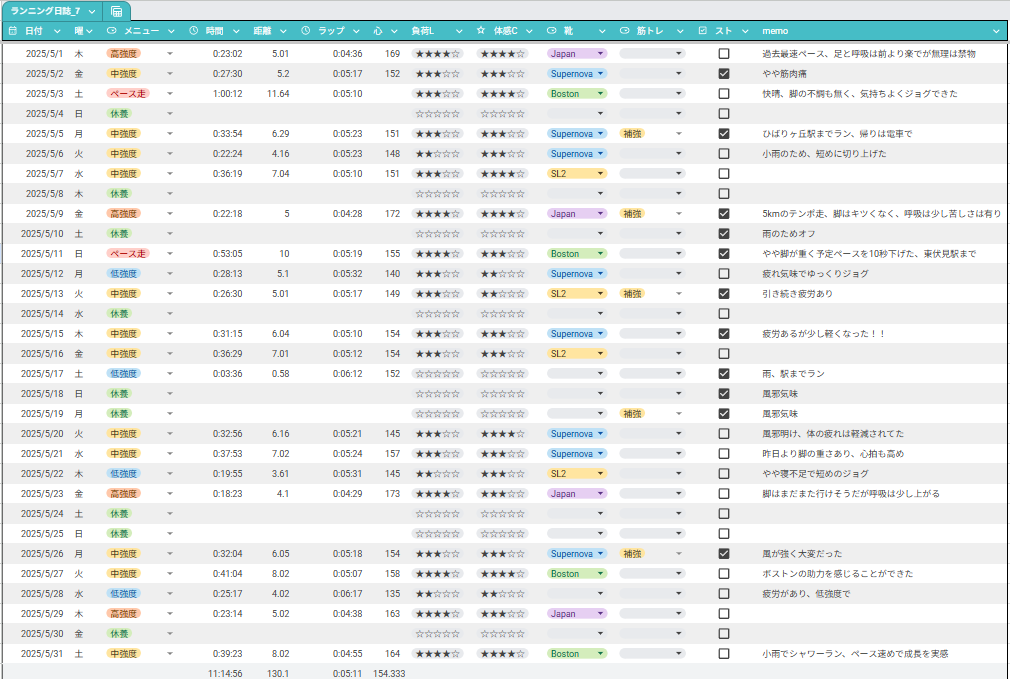Select the average heart rate cell 154.333

tap(389, 673)
